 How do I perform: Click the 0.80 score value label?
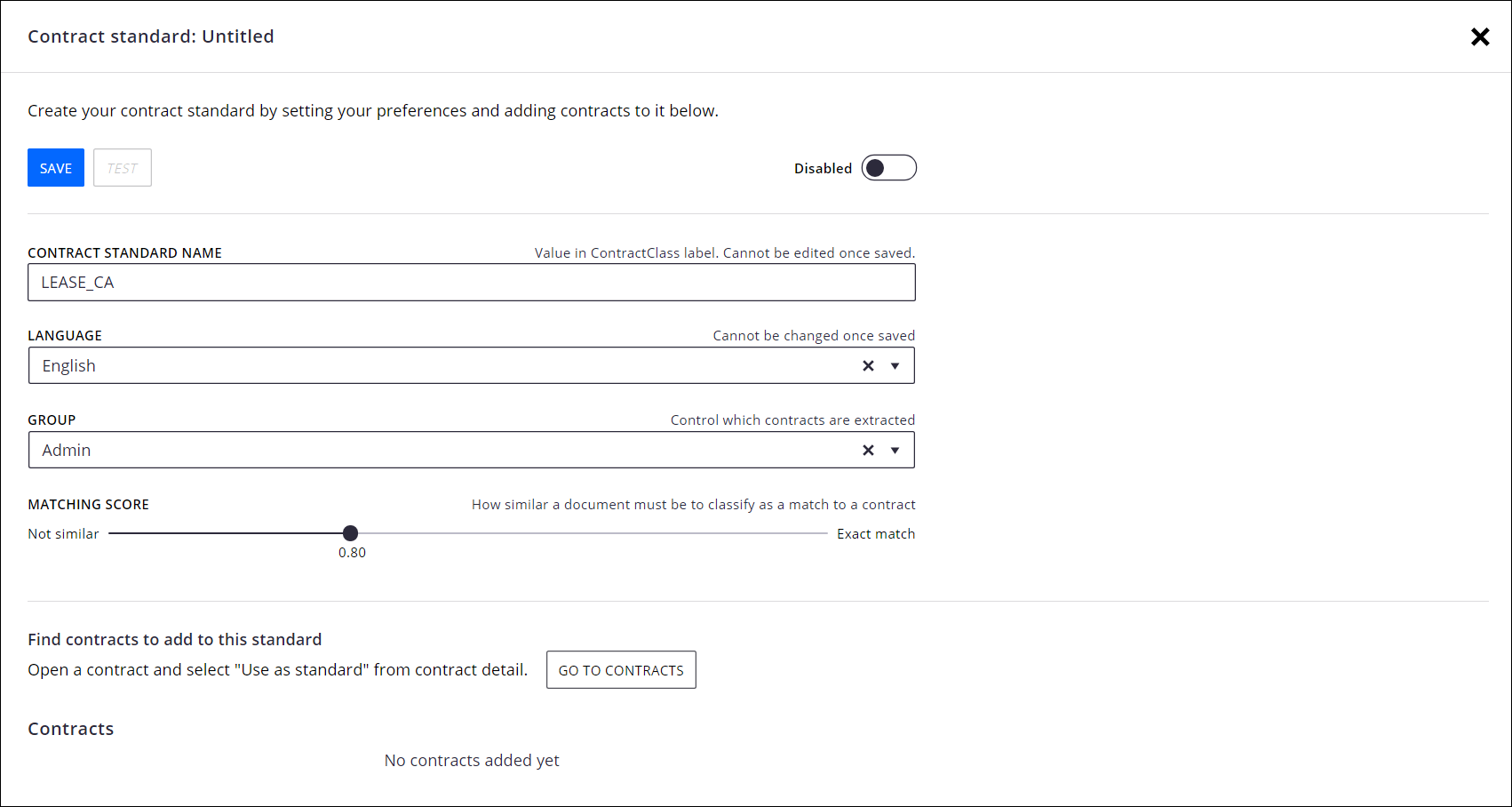pos(352,552)
